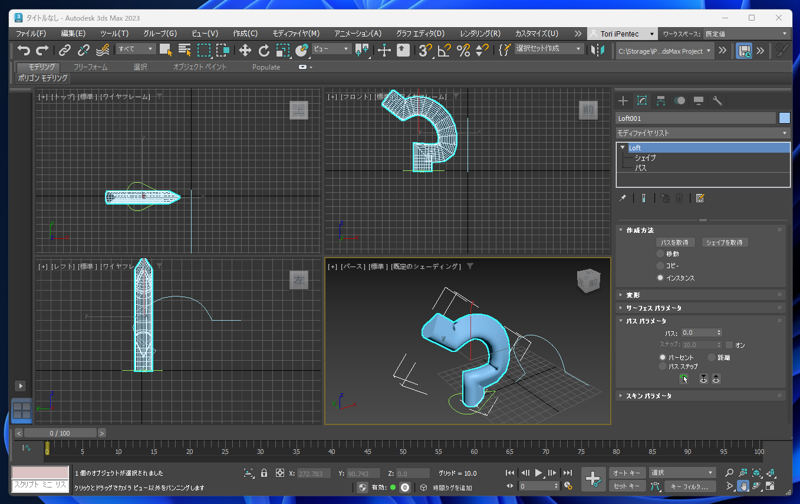The width and height of the screenshot is (800, 504).
Task: Open the 選択セット作成 dropdown
Action: pos(548,48)
